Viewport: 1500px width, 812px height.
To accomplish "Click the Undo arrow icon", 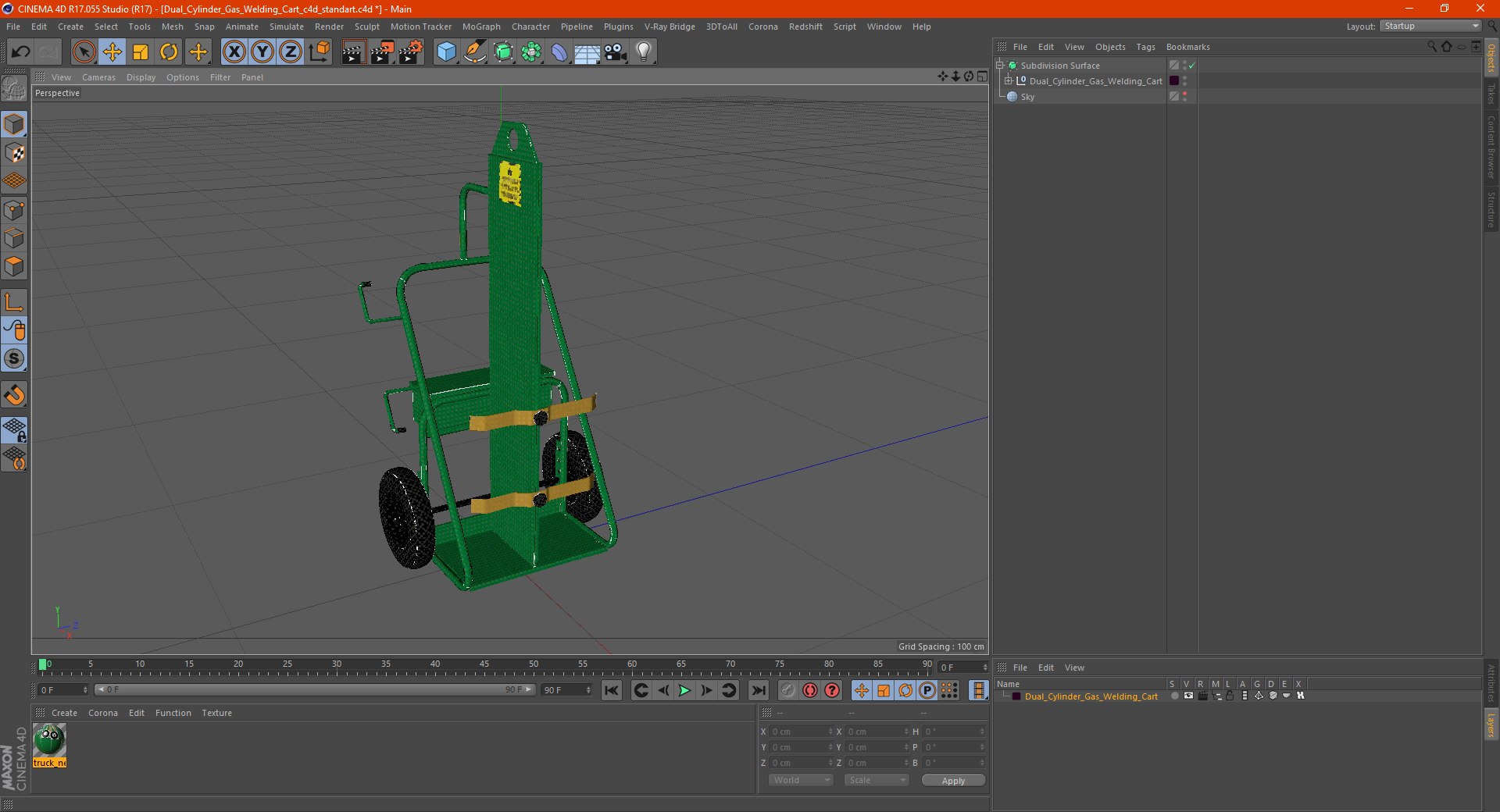I will coord(20,52).
